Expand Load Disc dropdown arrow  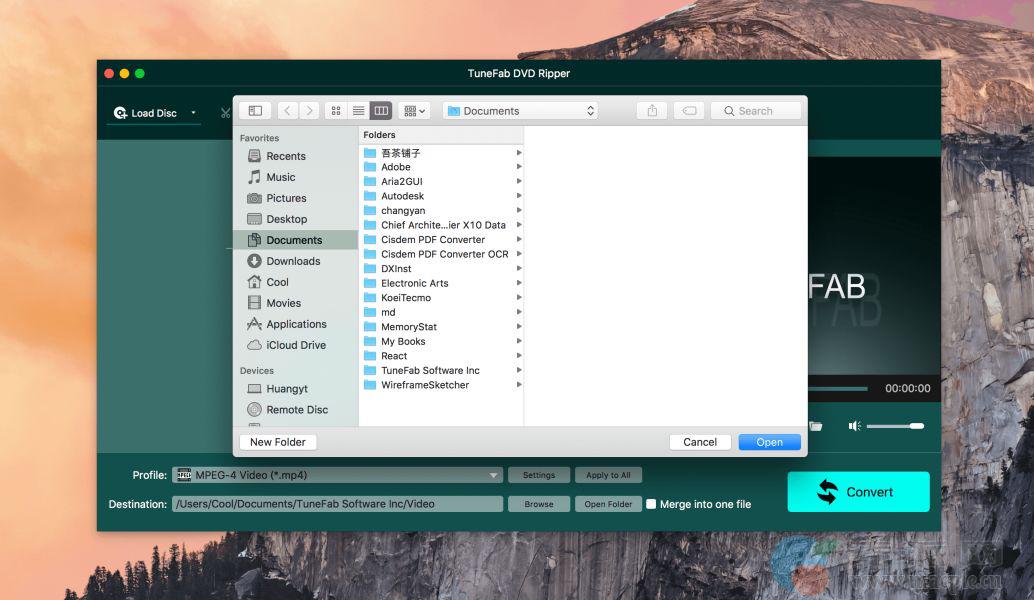[x=193, y=113]
